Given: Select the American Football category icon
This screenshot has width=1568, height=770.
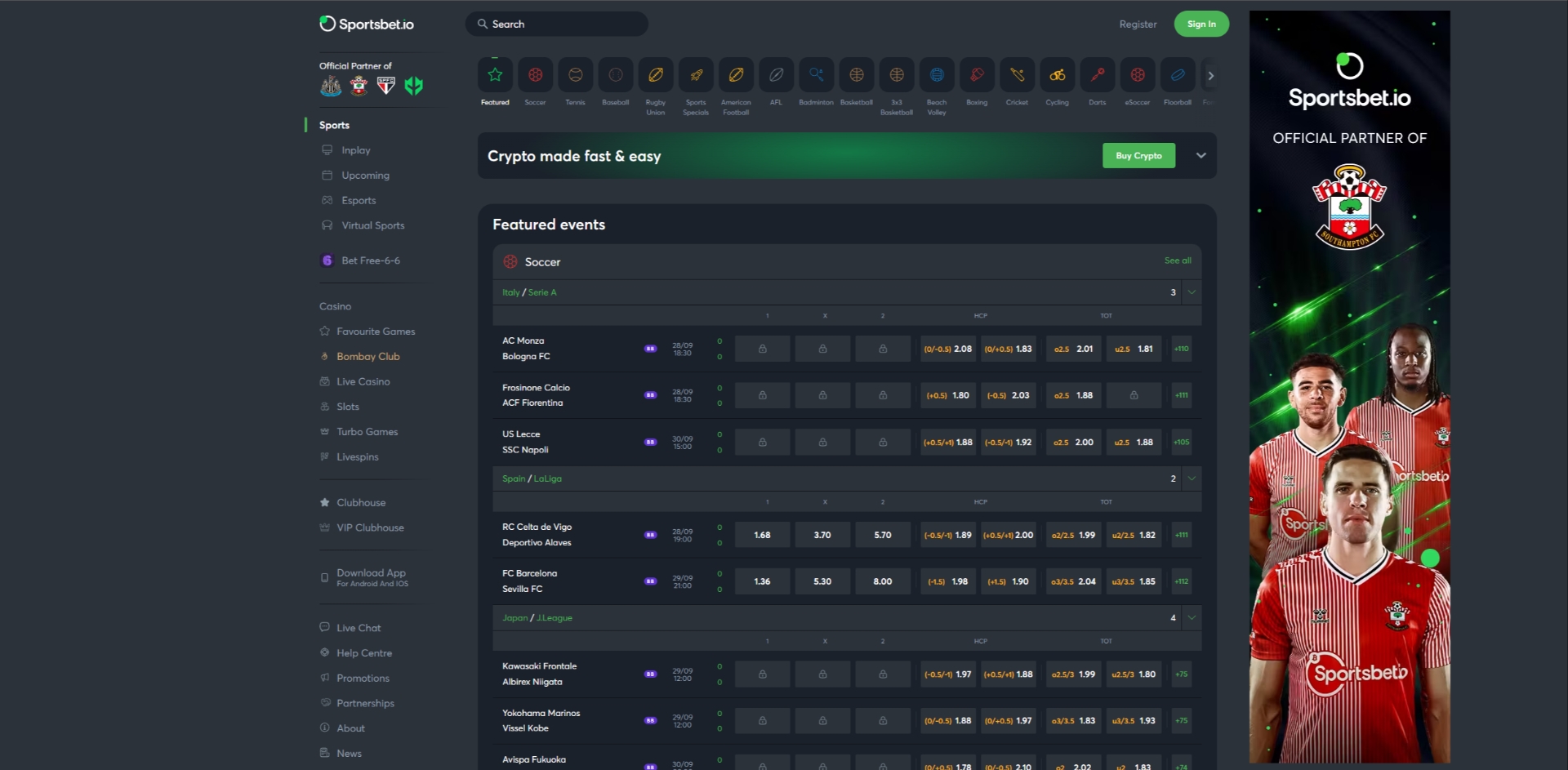Looking at the screenshot, I should (736, 75).
